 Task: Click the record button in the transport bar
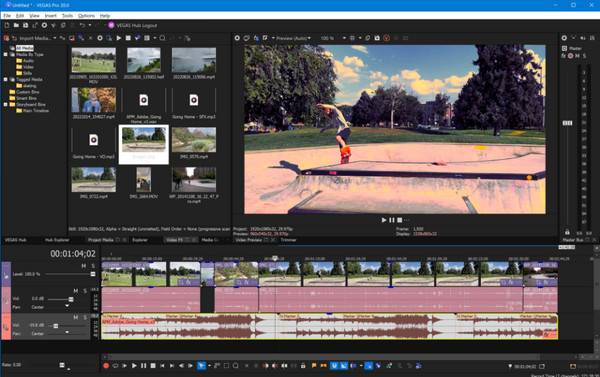tap(106, 366)
